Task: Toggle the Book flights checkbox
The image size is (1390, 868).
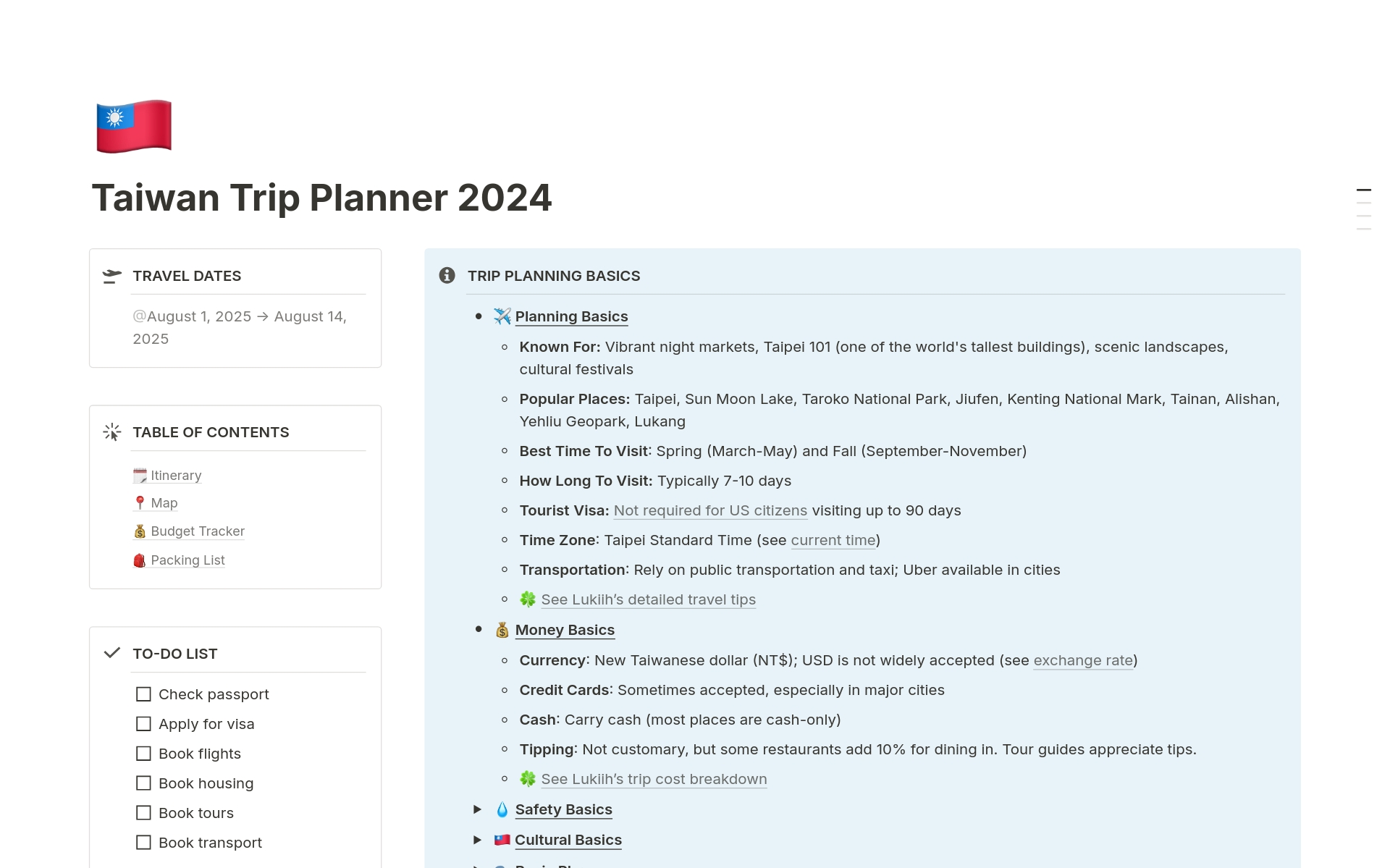Action: pyautogui.click(x=142, y=754)
